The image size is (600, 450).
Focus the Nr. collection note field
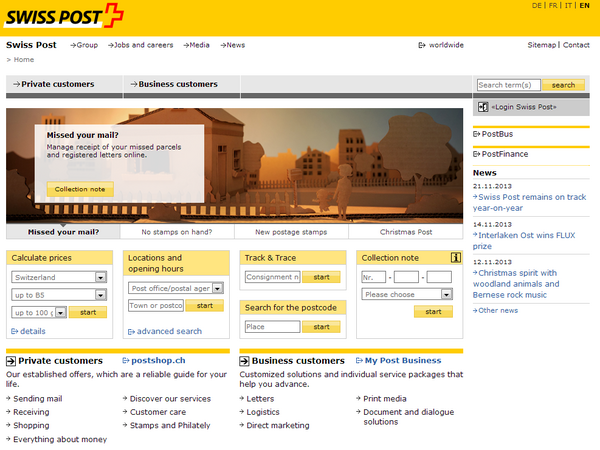pyautogui.click(x=373, y=277)
